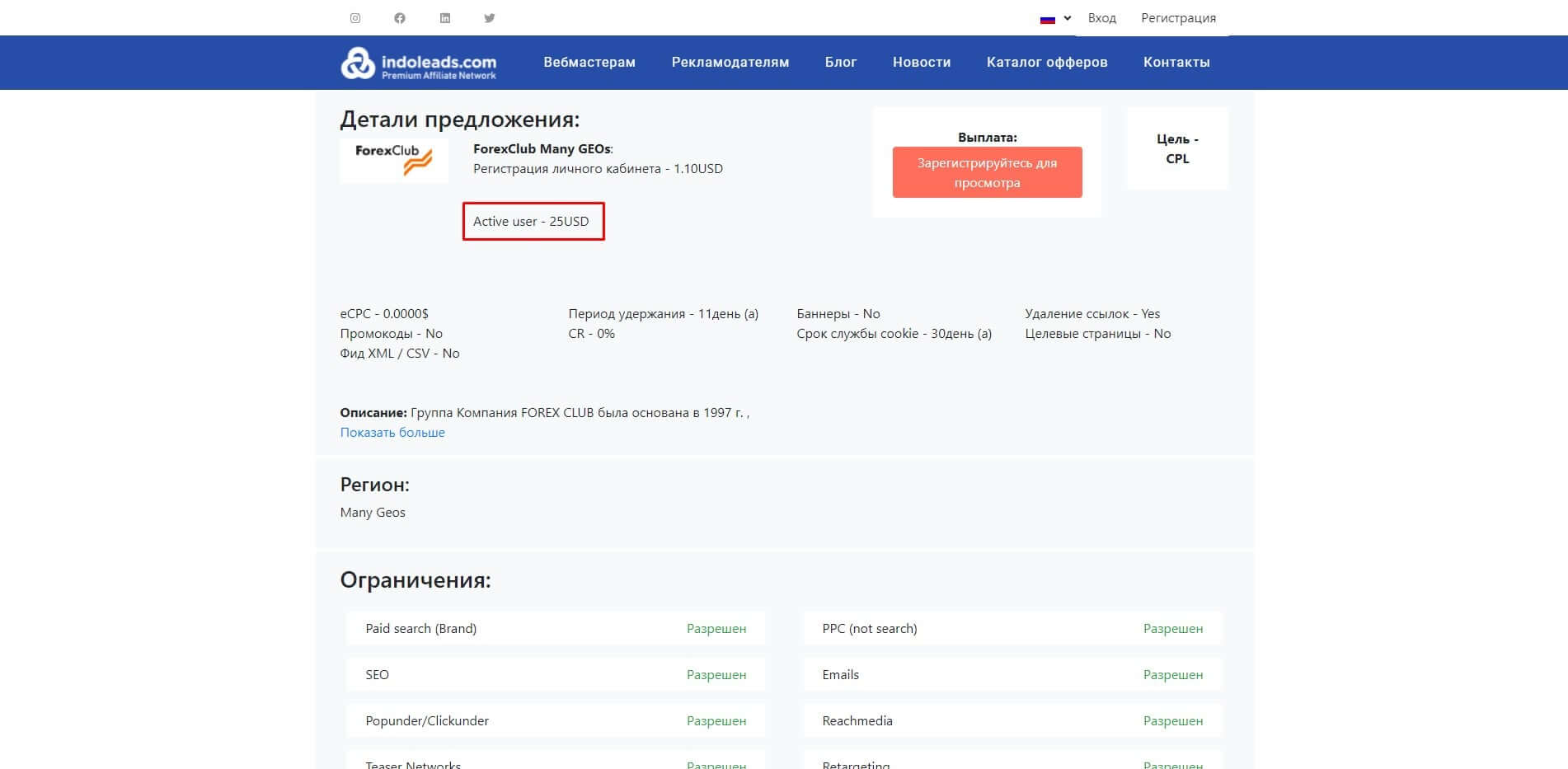Click the Выплата label

coord(988,138)
